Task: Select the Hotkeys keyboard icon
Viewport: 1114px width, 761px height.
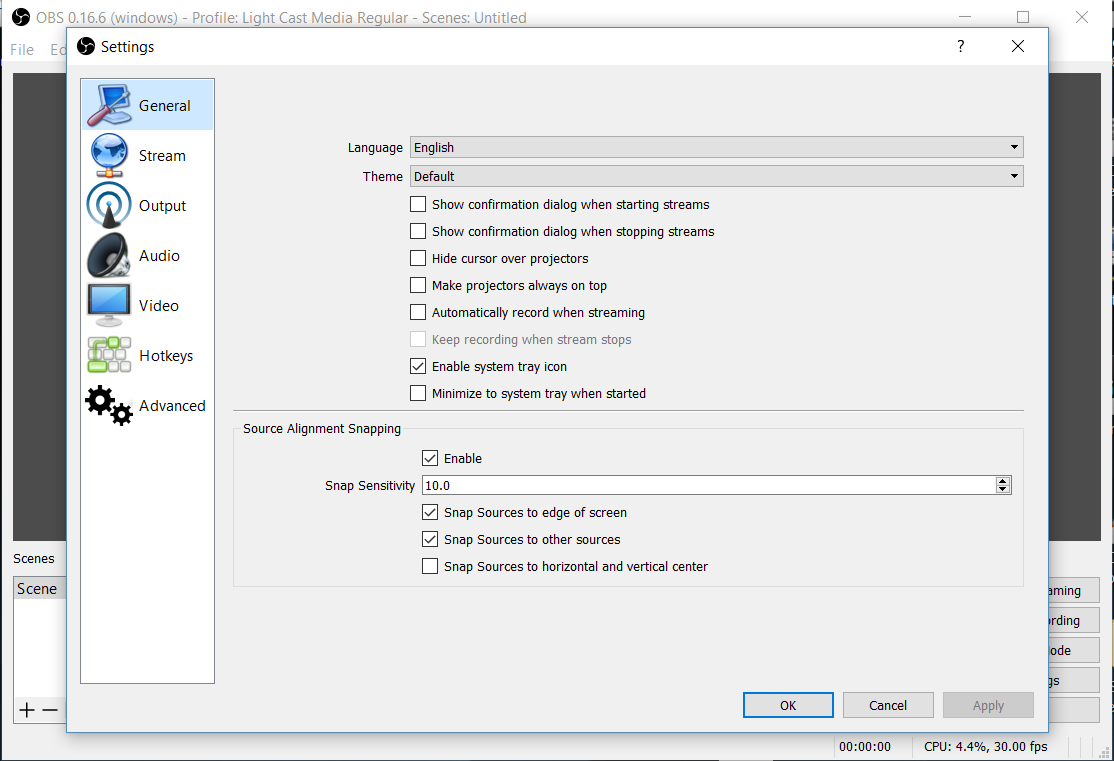Action: point(109,355)
